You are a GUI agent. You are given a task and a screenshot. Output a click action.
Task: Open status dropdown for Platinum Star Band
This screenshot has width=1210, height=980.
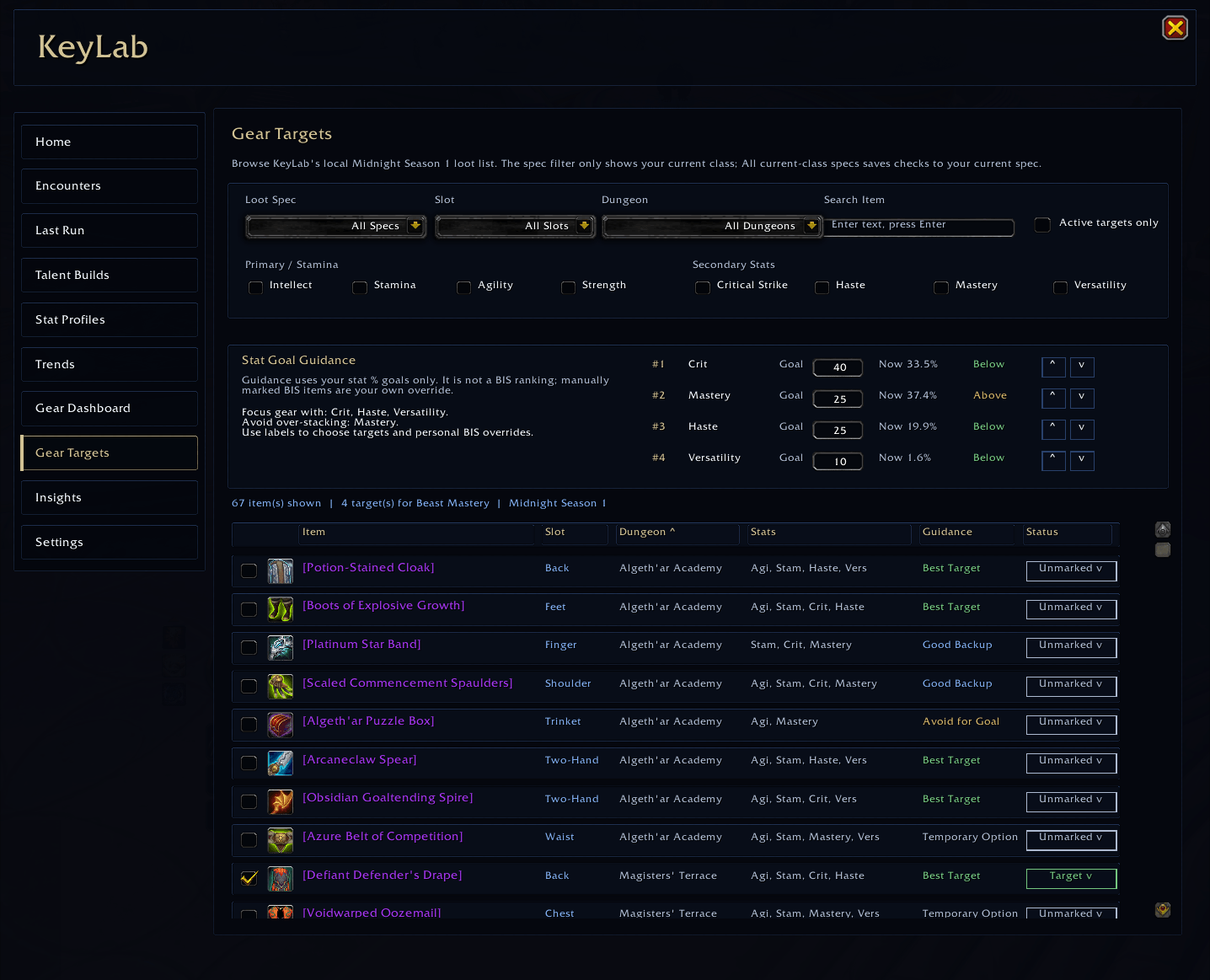[x=1071, y=647]
